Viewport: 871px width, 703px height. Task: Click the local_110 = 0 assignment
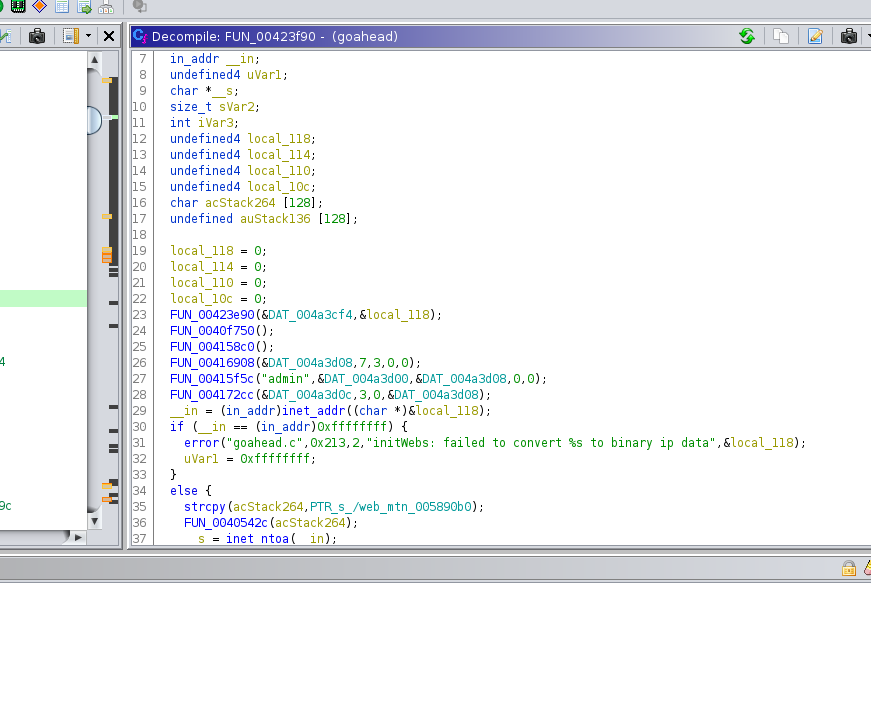tap(218, 283)
